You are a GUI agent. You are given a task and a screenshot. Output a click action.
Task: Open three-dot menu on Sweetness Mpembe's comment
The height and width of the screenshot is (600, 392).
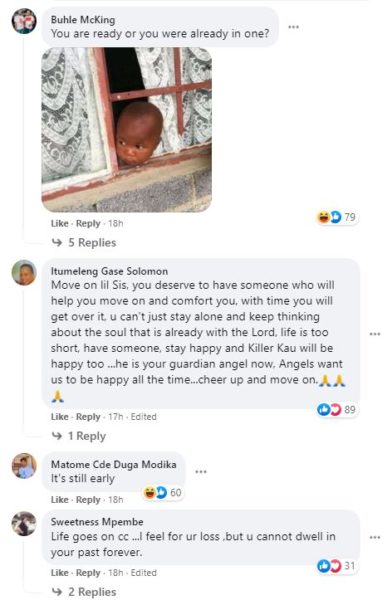click(375, 537)
